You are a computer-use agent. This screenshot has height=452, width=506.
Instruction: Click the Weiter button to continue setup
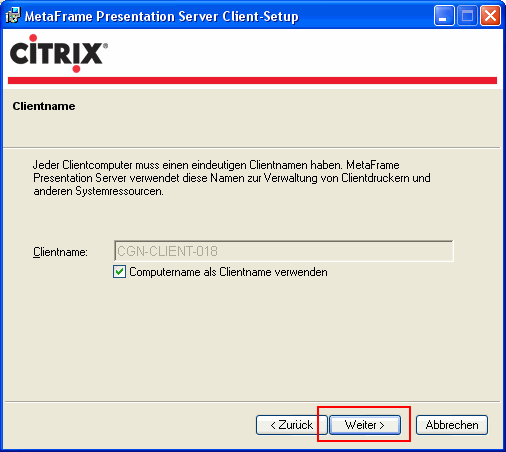click(365, 425)
